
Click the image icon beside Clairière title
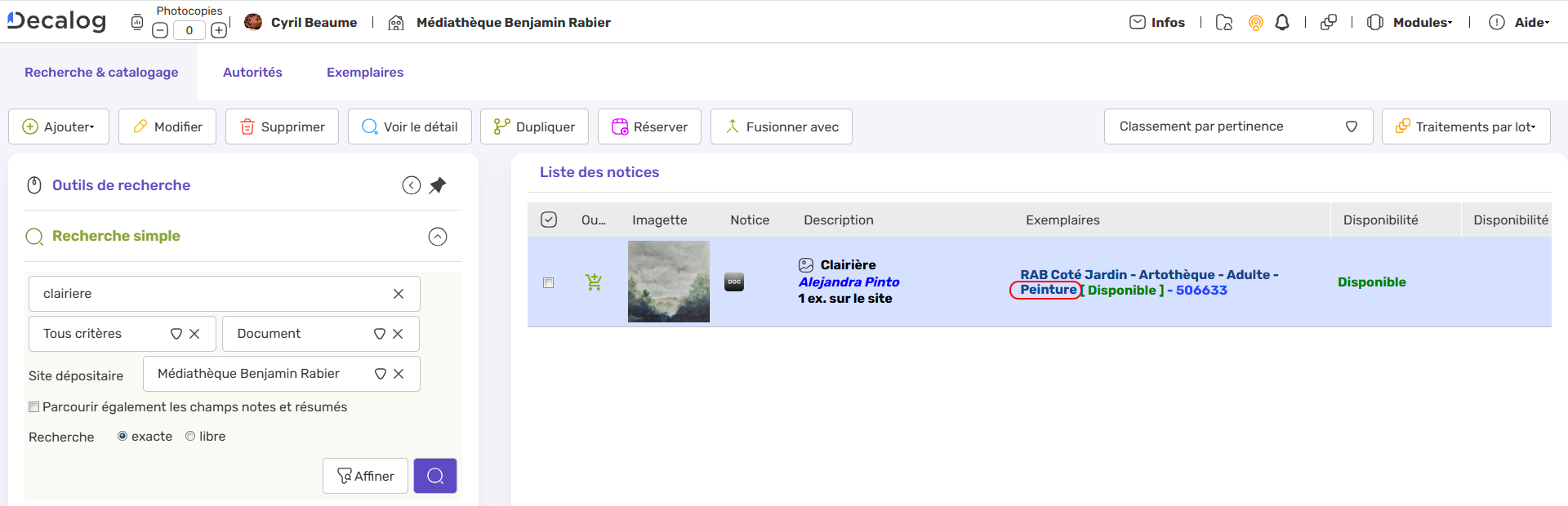pyautogui.click(x=806, y=264)
